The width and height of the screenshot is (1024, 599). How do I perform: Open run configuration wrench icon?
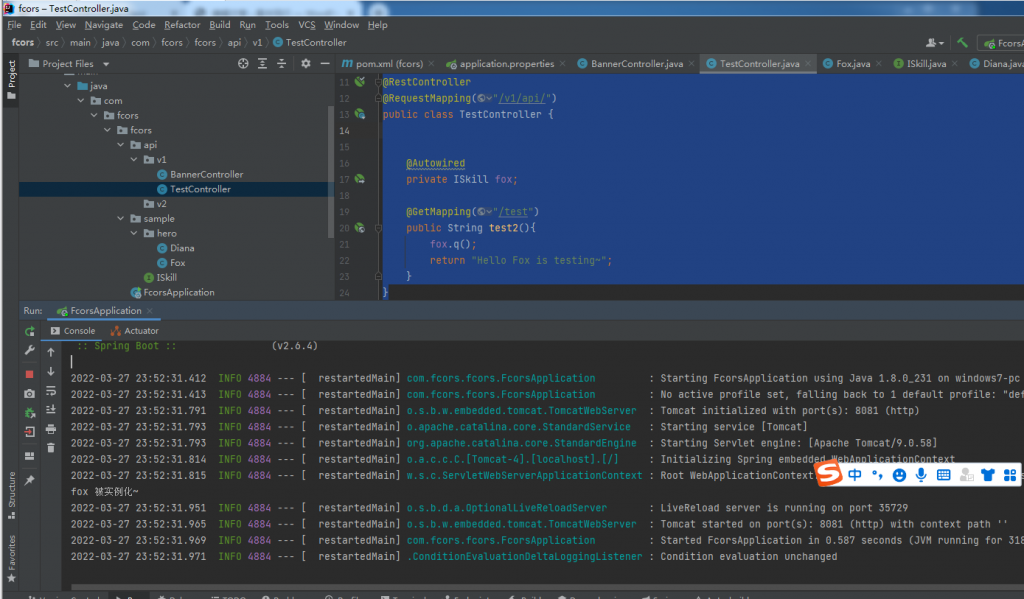point(29,350)
